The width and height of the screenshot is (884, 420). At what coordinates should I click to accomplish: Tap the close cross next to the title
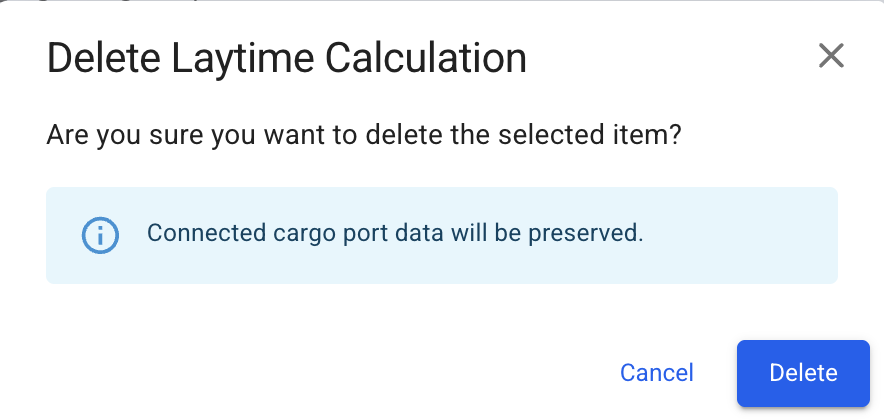[x=831, y=56]
